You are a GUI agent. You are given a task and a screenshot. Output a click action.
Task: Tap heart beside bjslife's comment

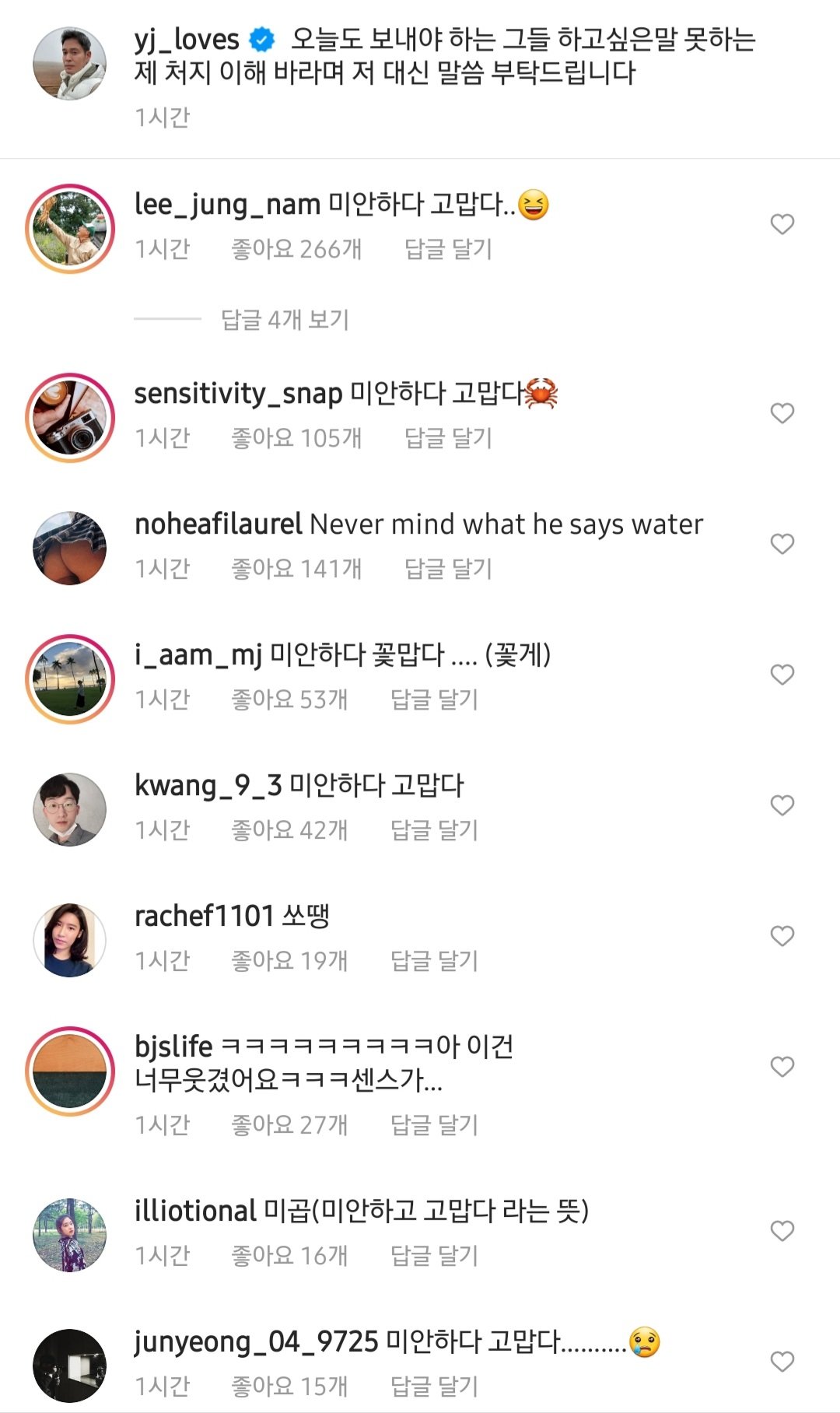tap(782, 1067)
